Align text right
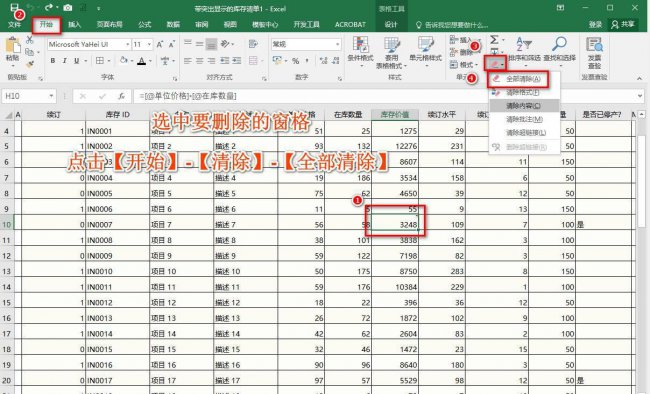This screenshot has width=650, height=394. [211, 61]
